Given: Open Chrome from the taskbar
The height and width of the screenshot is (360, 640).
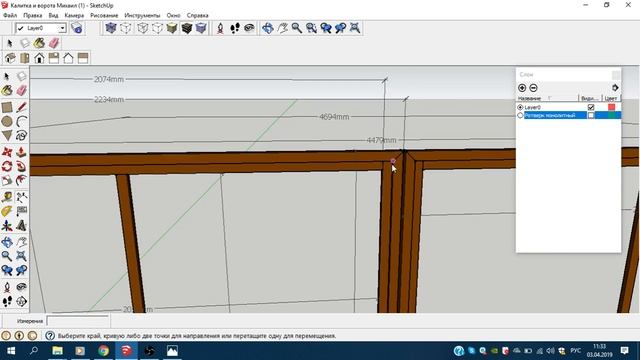Looking at the screenshot, I should point(104,351).
